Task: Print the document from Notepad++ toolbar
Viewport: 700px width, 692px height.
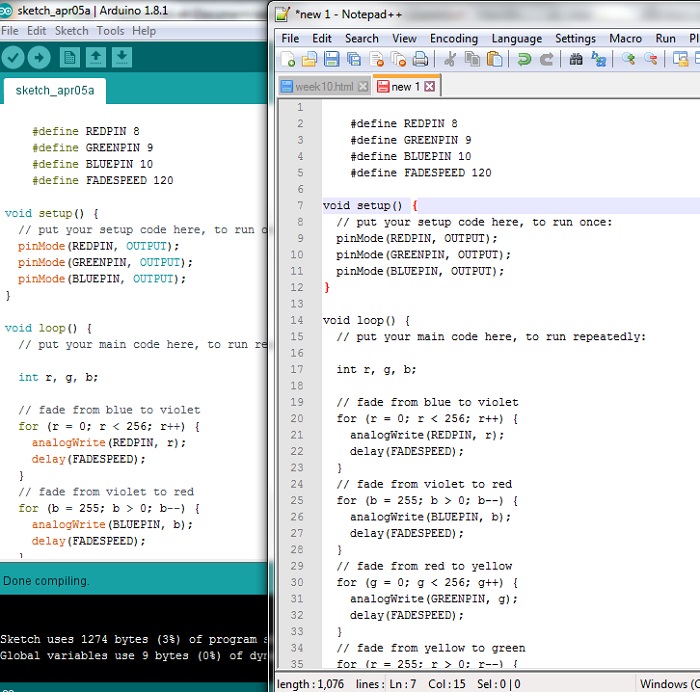Action: pos(420,59)
